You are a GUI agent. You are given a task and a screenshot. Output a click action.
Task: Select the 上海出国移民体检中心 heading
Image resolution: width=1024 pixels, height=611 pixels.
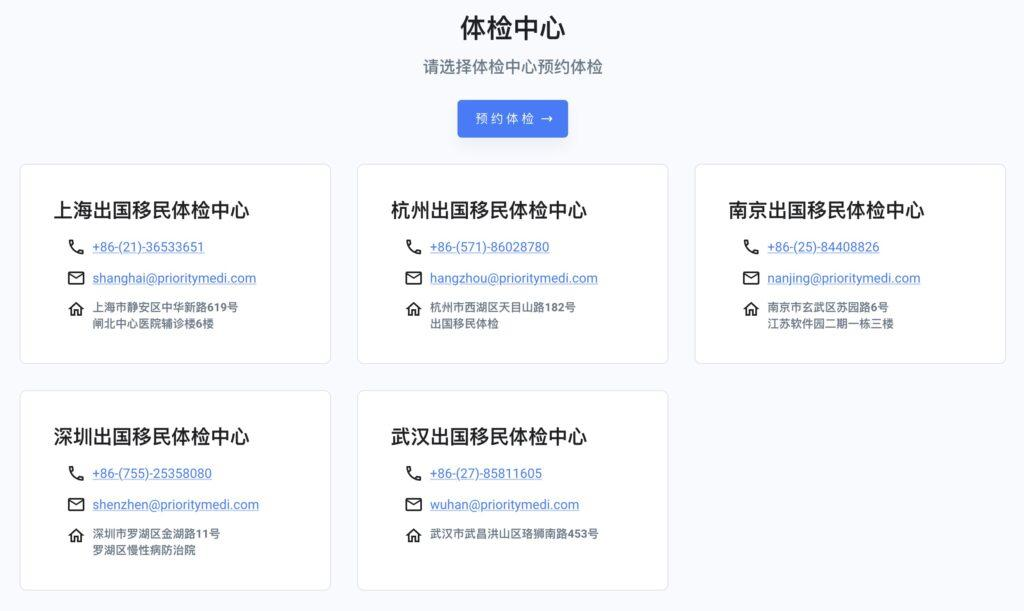(x=152, y=210)
